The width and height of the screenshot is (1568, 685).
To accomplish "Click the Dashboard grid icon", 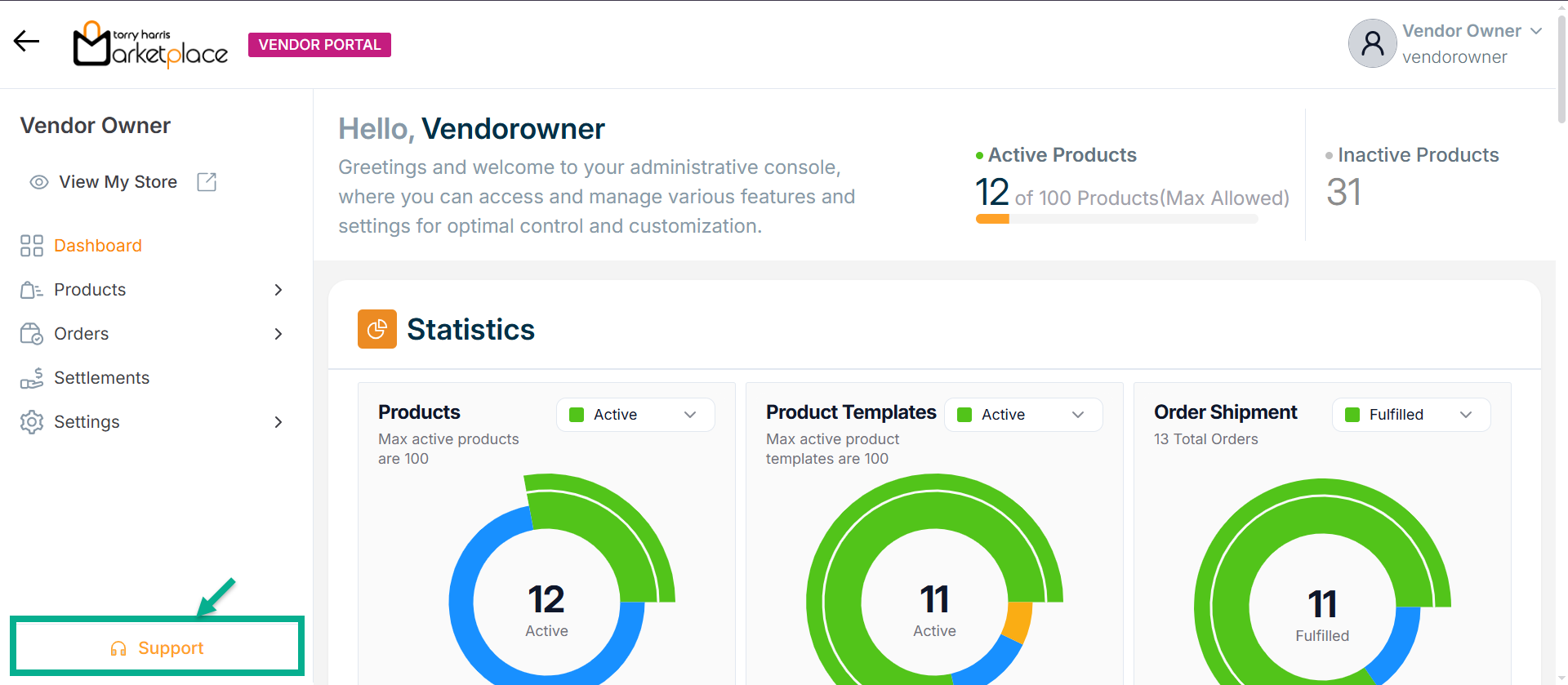I will click(32, 246).
